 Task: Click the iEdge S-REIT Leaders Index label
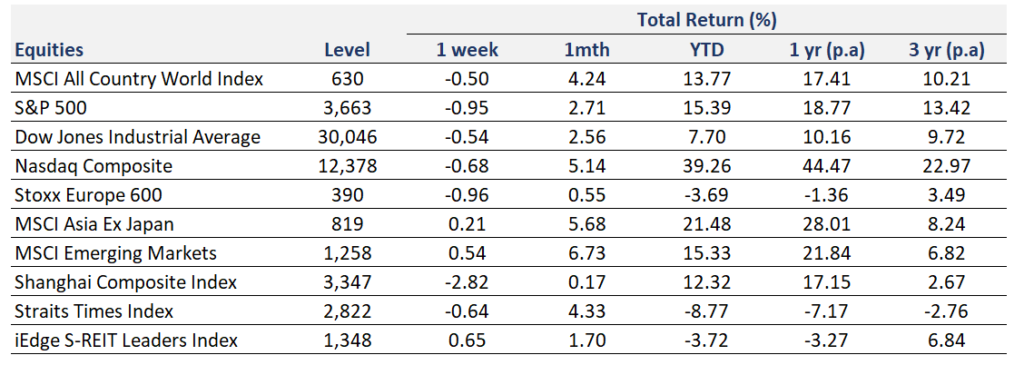coord(126,341)
